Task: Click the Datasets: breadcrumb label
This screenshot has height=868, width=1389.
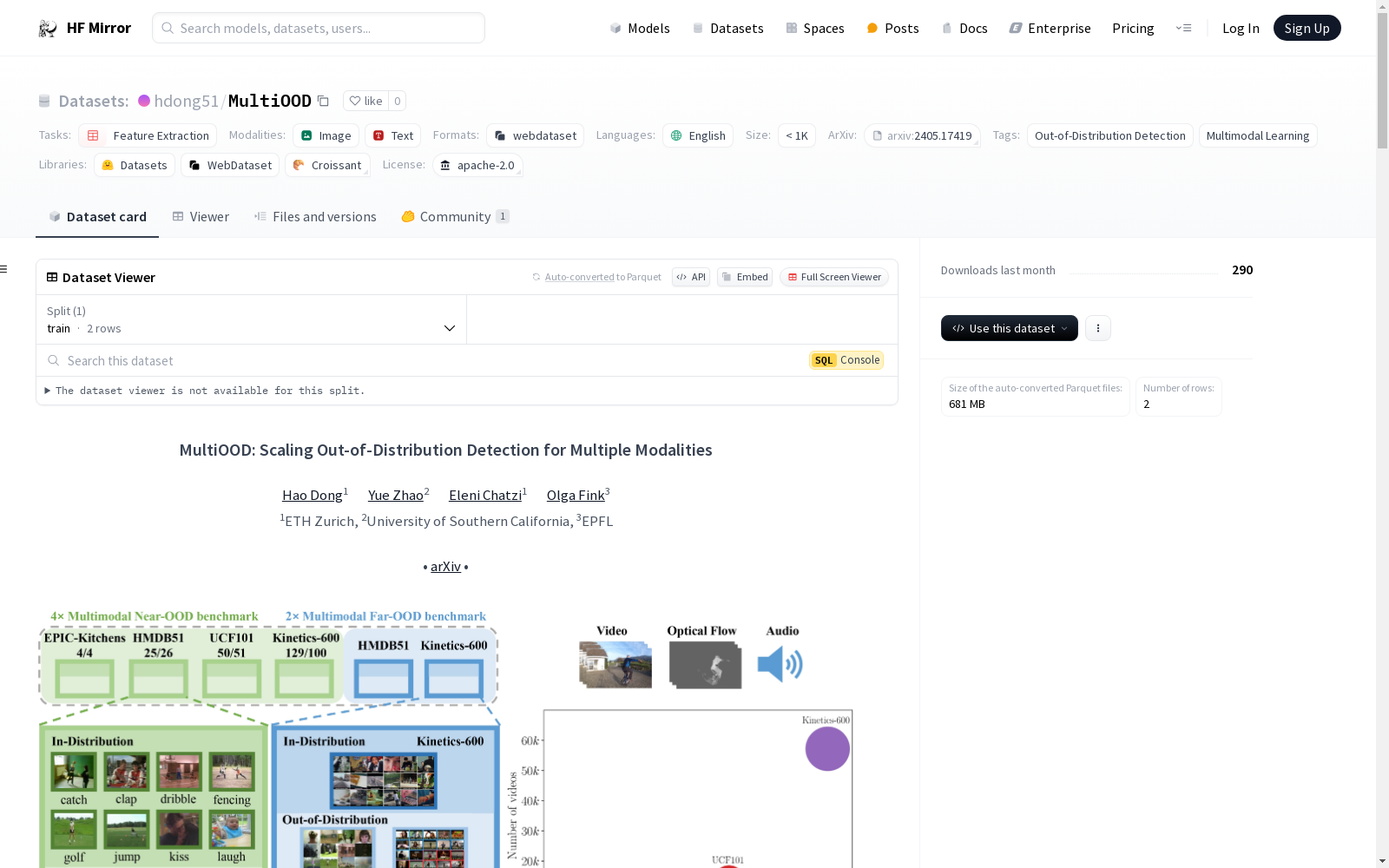Action: click(x=93, y=101)
